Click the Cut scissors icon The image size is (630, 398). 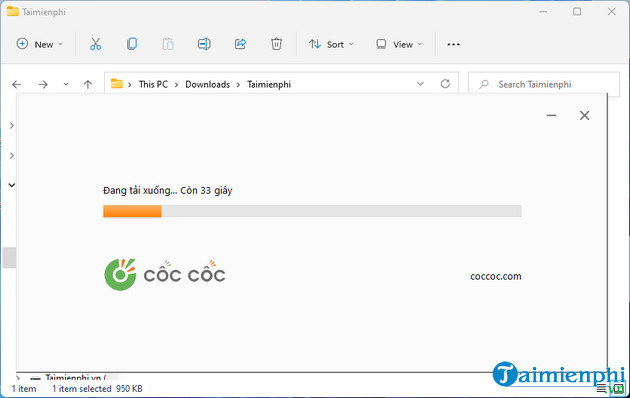[96, 44]
